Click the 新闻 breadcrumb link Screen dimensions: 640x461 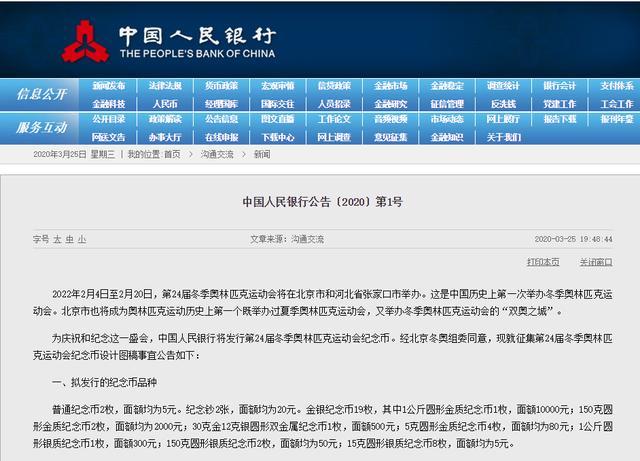click(262, 154)
